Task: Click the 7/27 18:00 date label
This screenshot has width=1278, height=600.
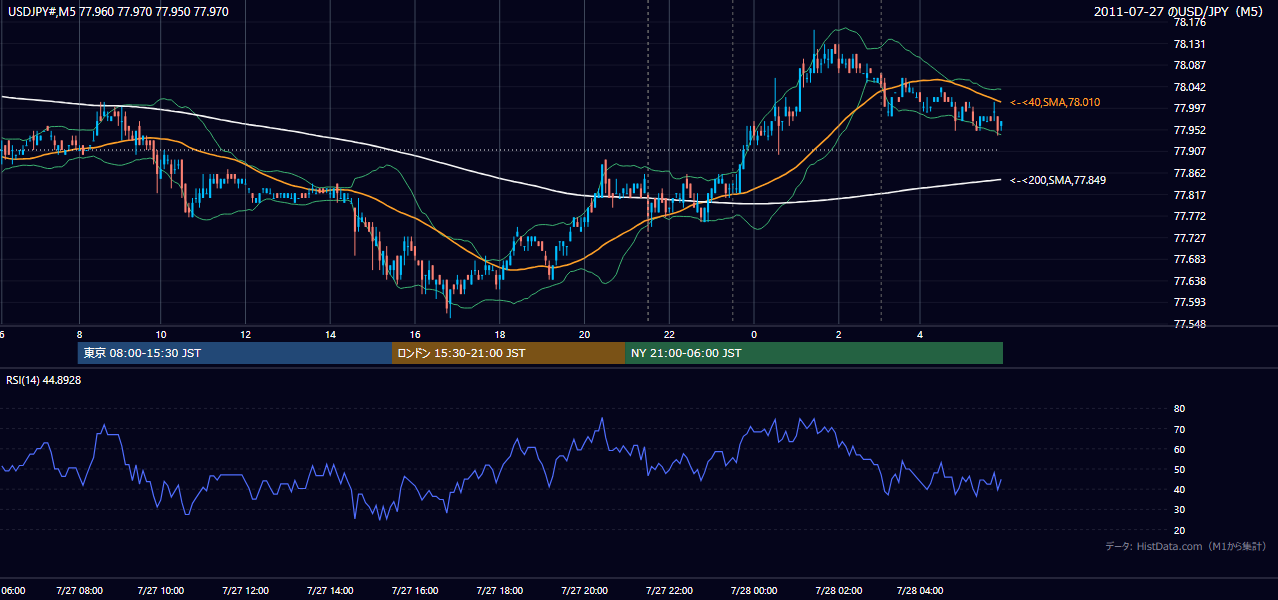Action: 499,591
